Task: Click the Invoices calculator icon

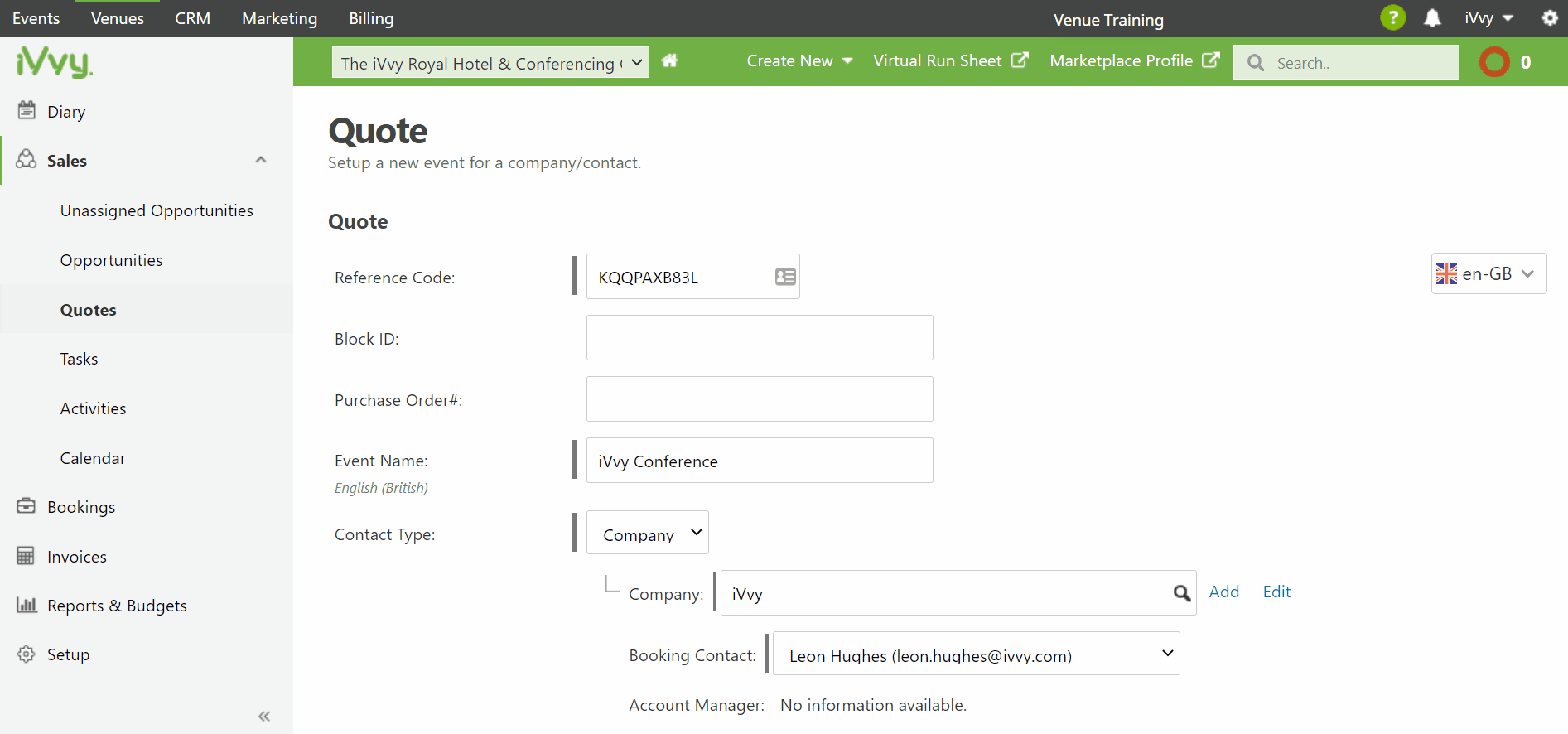Action: (x=27, y=555)
